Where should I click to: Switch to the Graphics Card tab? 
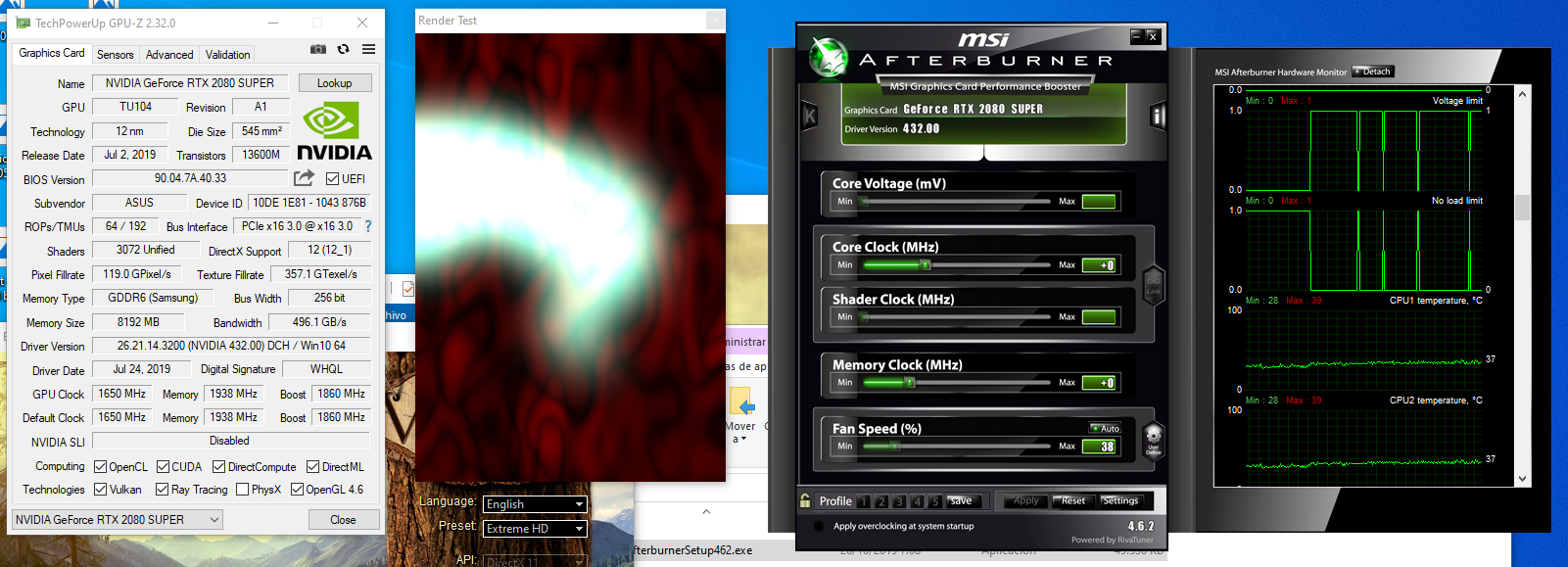click(52, 53)
